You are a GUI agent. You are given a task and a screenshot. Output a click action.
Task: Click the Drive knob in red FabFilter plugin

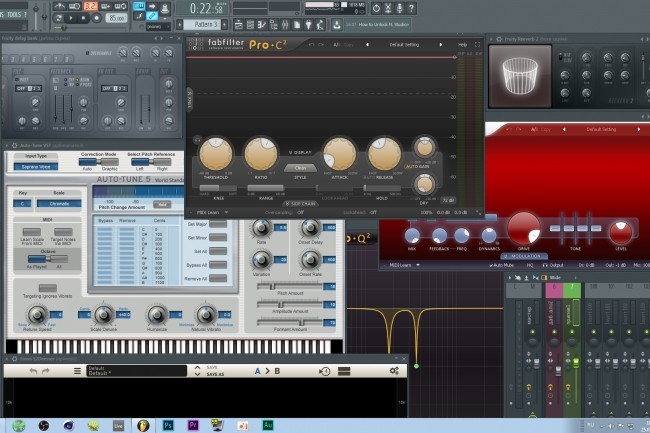tap(524, 228)
